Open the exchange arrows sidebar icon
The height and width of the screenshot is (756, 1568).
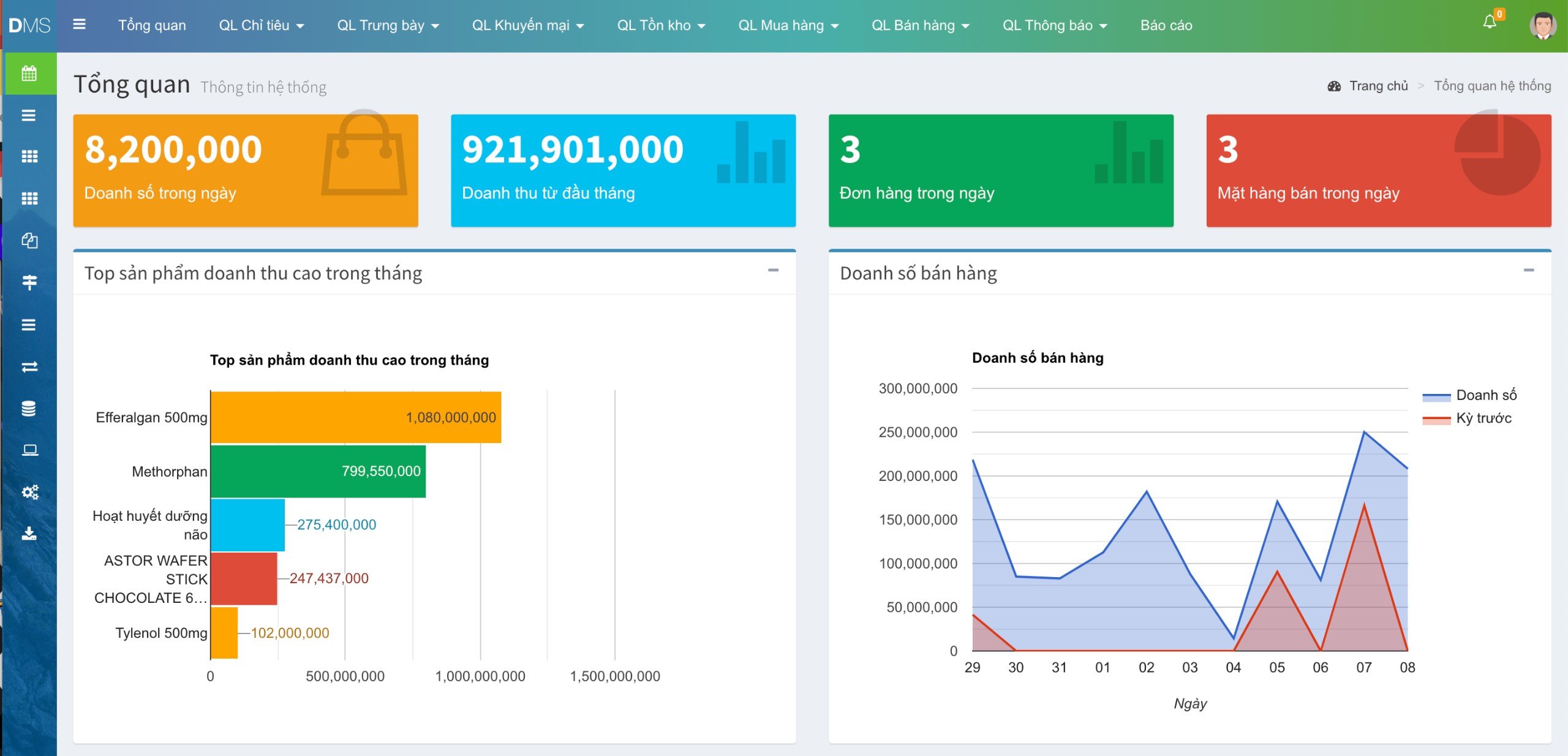[x=29, y=366]
